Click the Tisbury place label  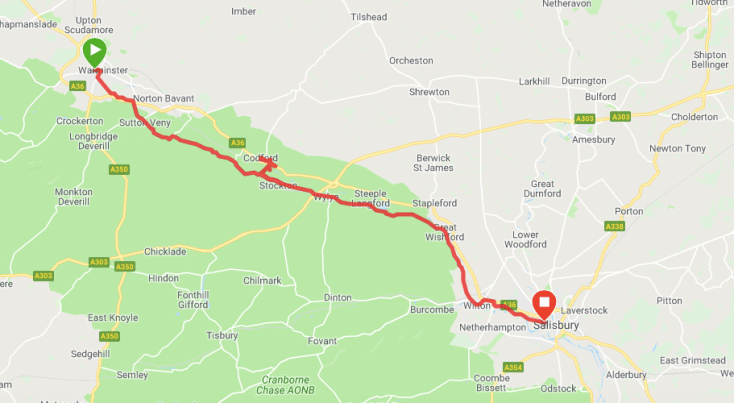pyautogui.click(x=222, y=336)
